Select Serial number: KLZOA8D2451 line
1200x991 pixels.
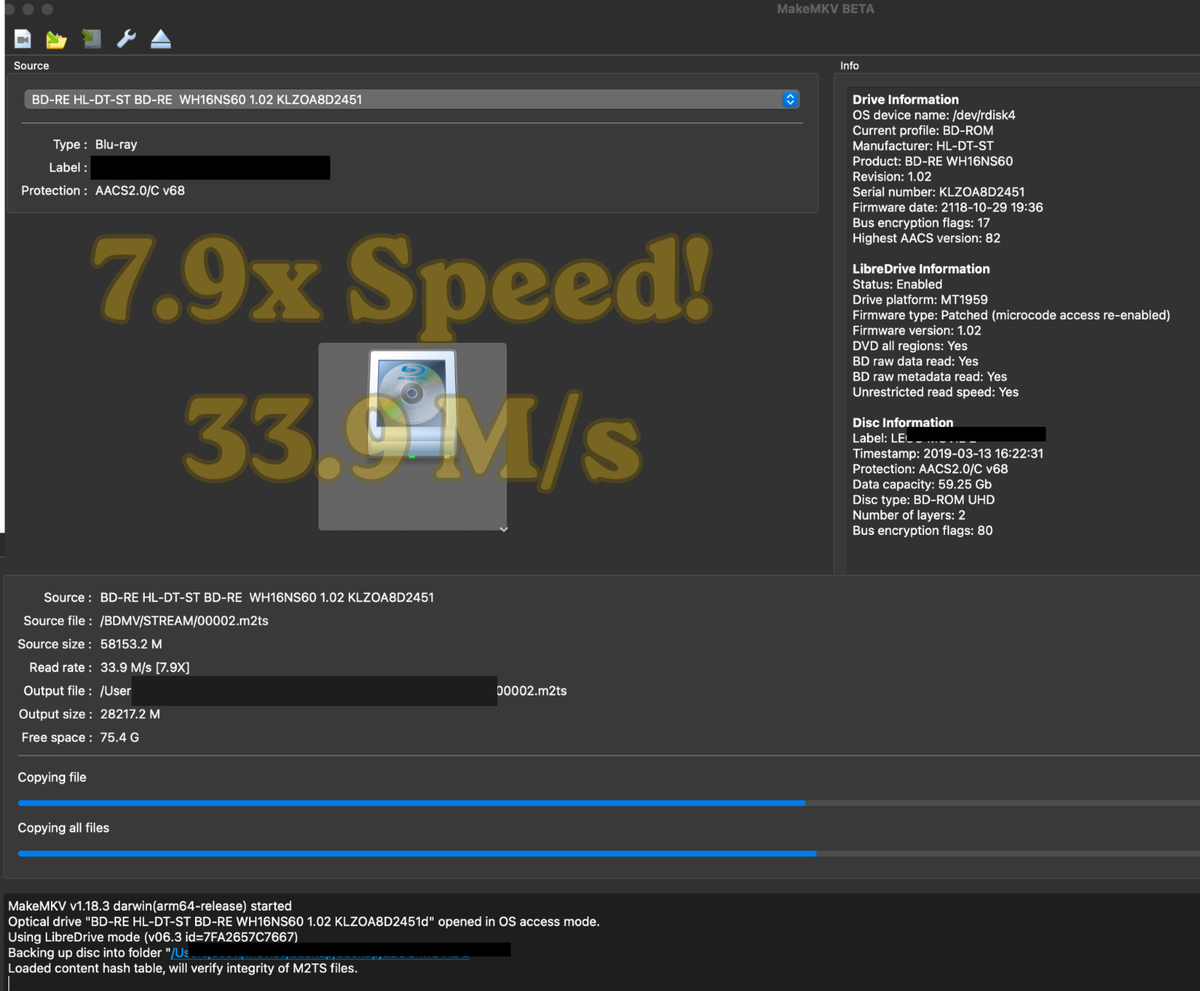(938, 192)
